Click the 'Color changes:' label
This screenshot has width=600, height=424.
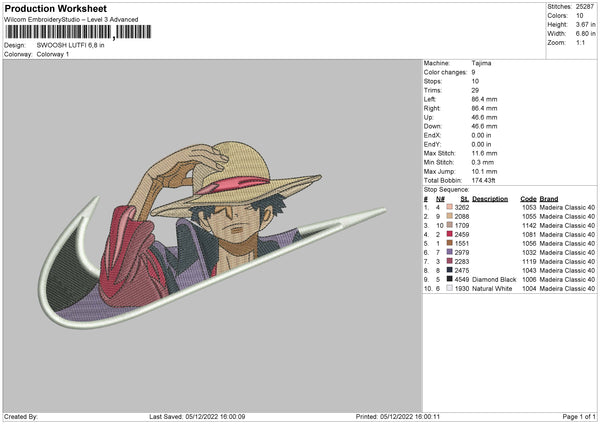coord(445,72)
